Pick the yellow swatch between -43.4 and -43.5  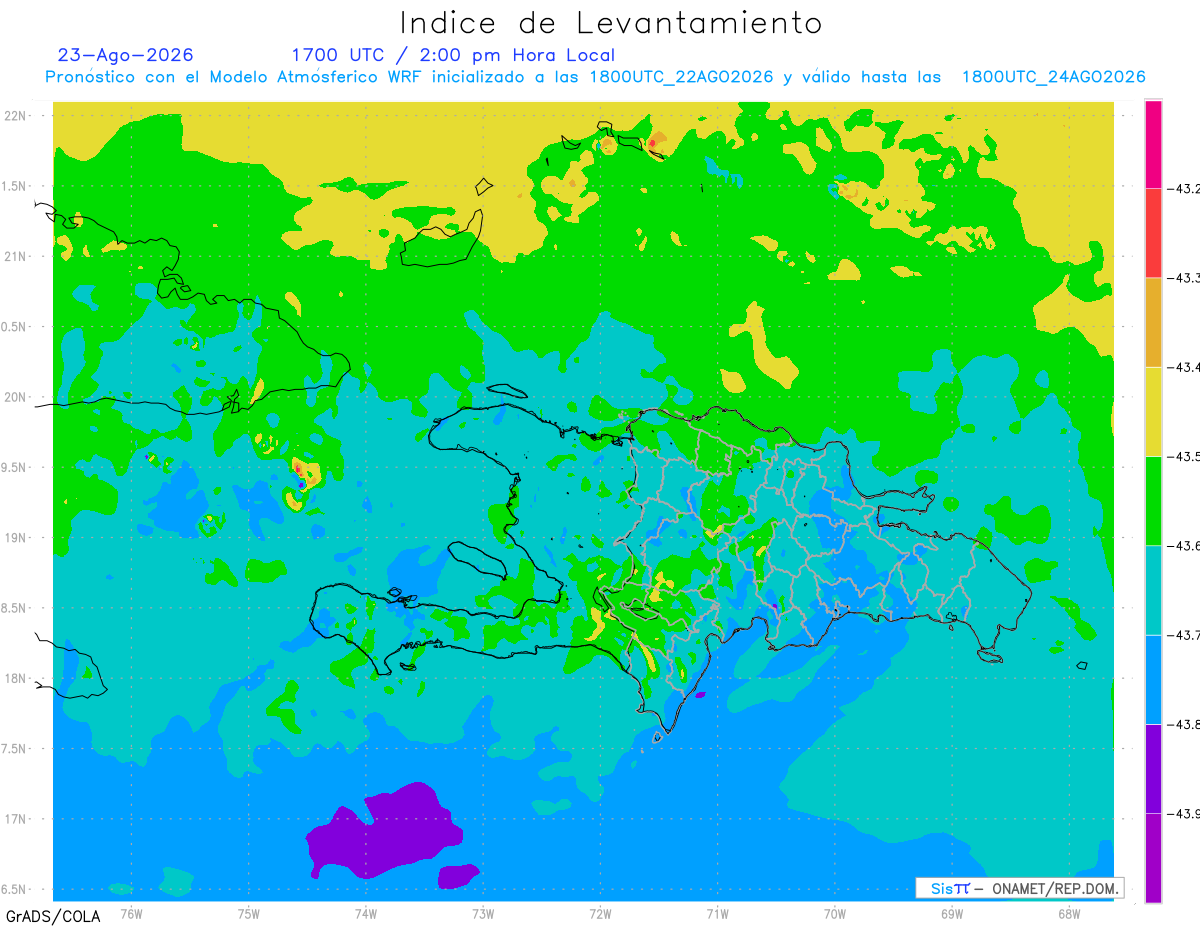pyautogui.click(x=1153, y=411)
